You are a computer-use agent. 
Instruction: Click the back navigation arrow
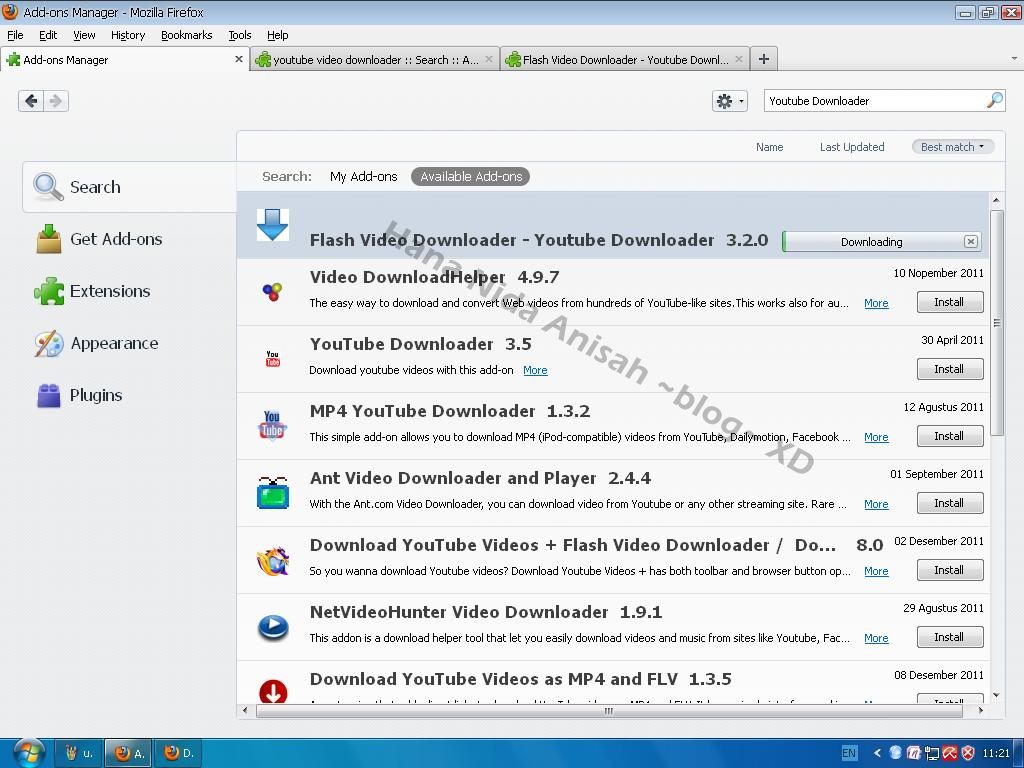[x=31, y=101]
